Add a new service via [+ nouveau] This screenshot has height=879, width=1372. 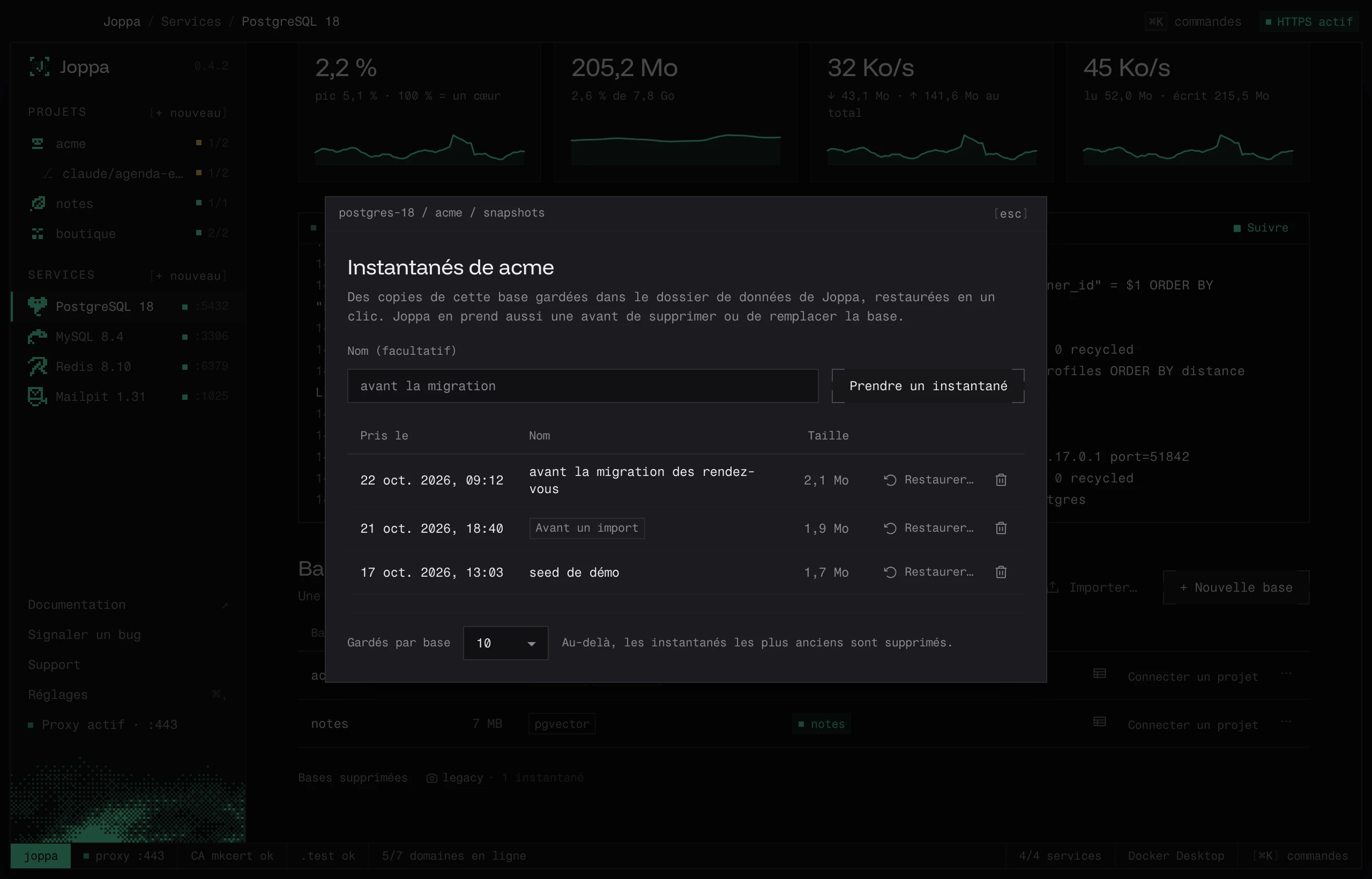coord(188,275)
